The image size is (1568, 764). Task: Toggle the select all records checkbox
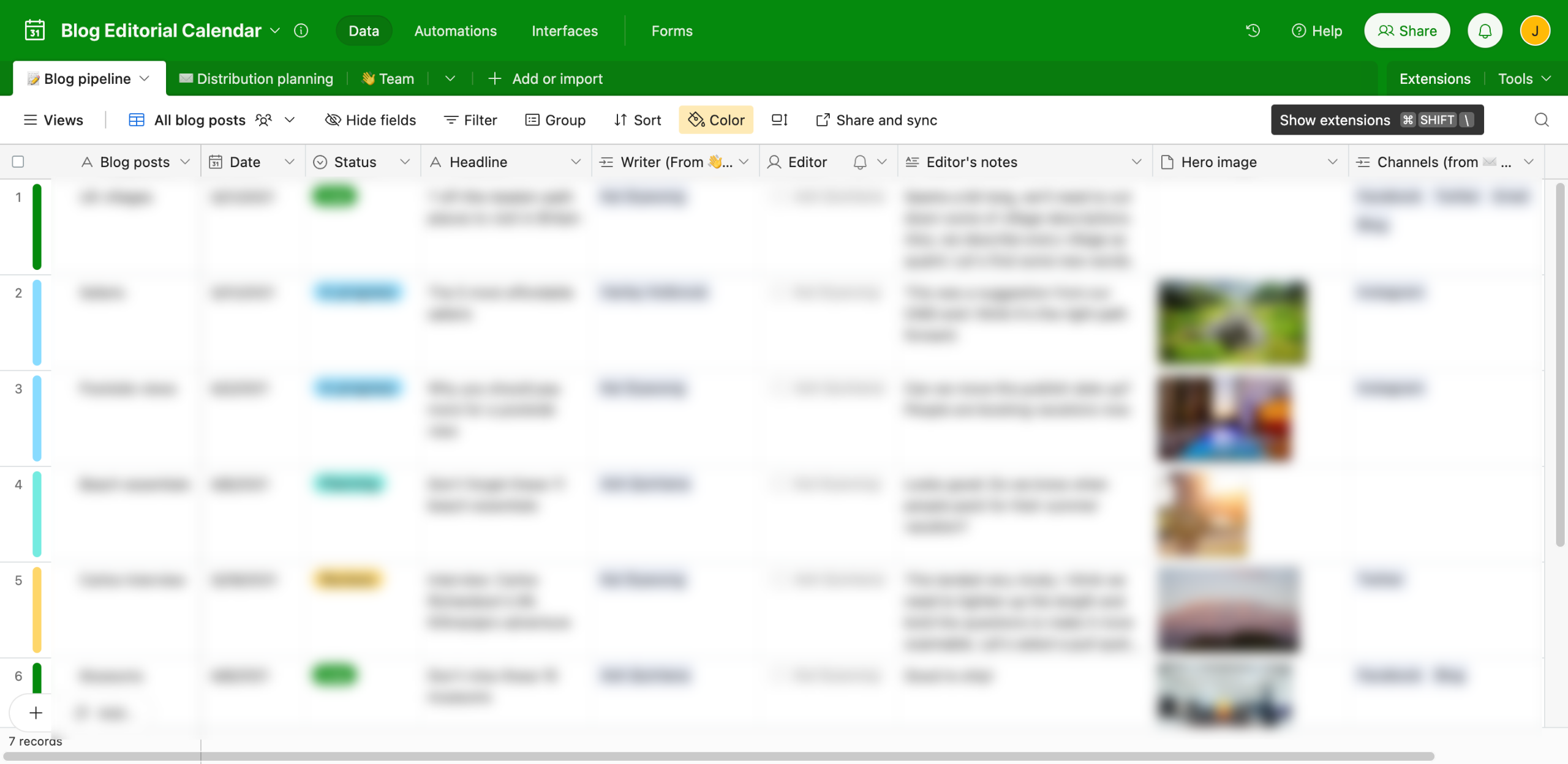point(18,162)
